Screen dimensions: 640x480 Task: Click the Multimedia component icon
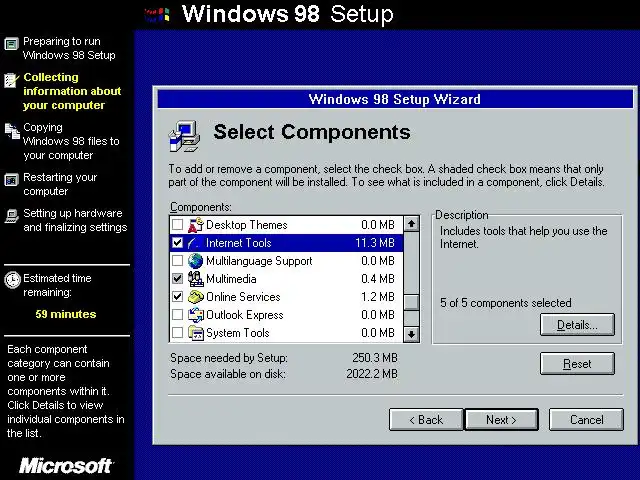196,279
